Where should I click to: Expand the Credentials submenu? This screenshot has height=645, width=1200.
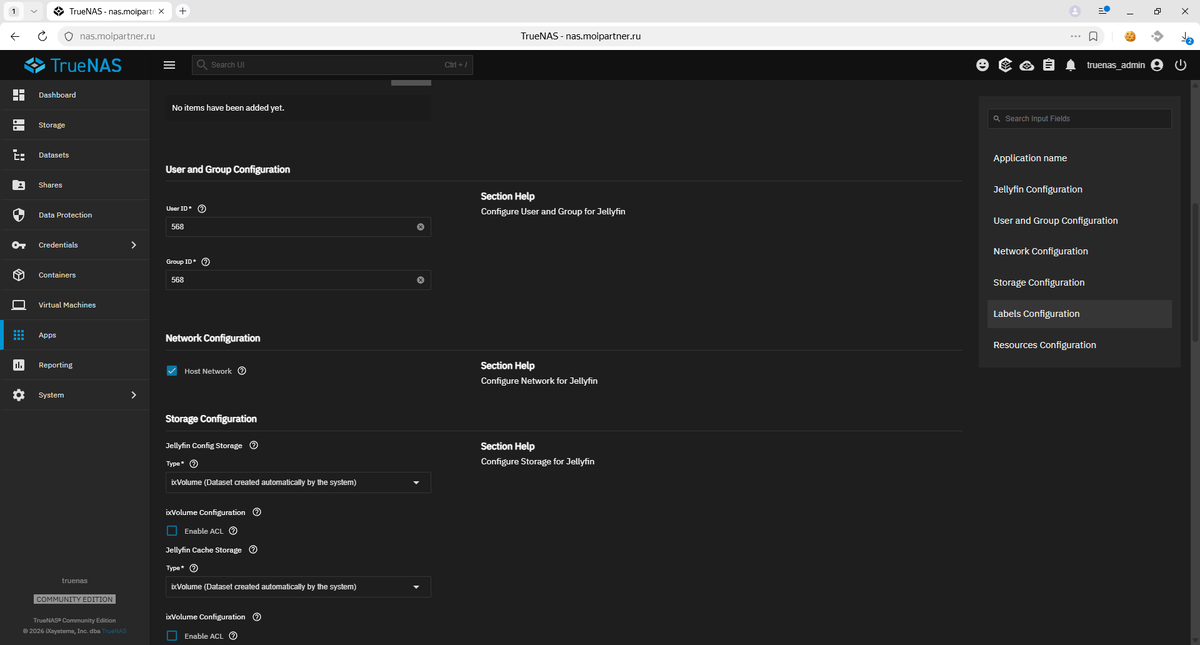coord(134,245)
